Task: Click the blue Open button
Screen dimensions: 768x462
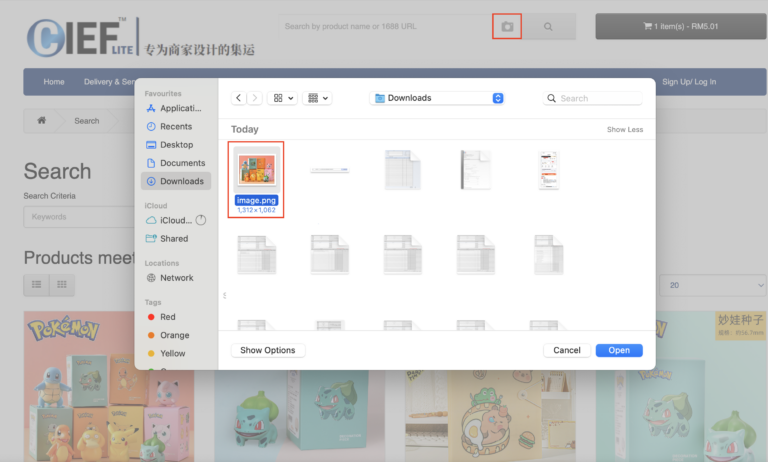Action: 619,350
